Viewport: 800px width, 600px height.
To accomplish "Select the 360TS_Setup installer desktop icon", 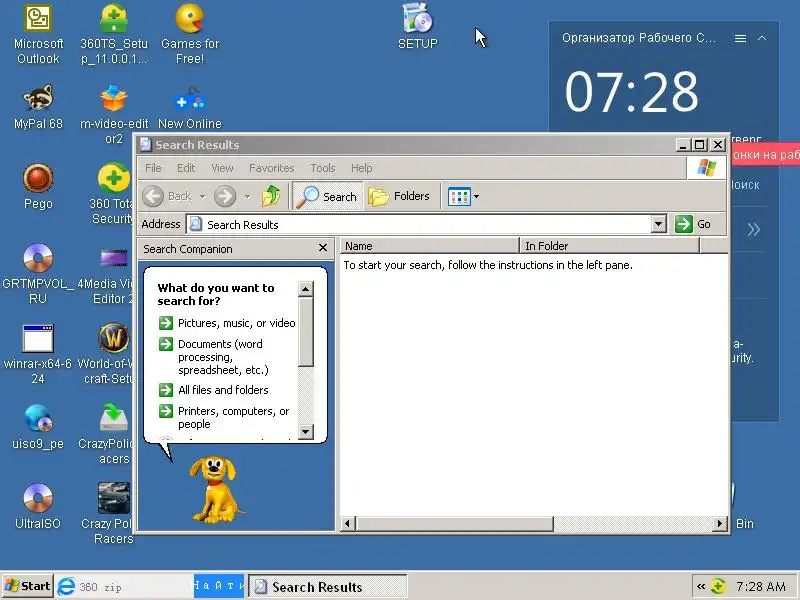I will point(114,34).
